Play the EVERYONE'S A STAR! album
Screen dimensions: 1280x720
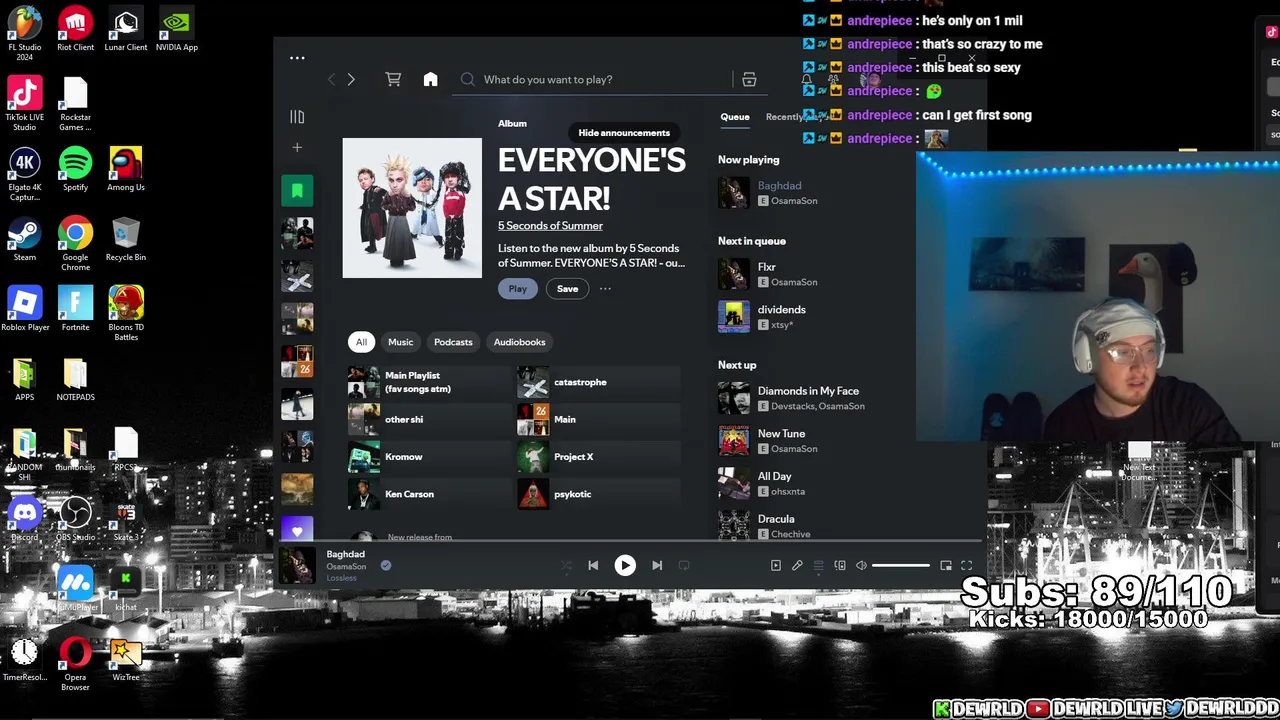click(x=517, y=289)
